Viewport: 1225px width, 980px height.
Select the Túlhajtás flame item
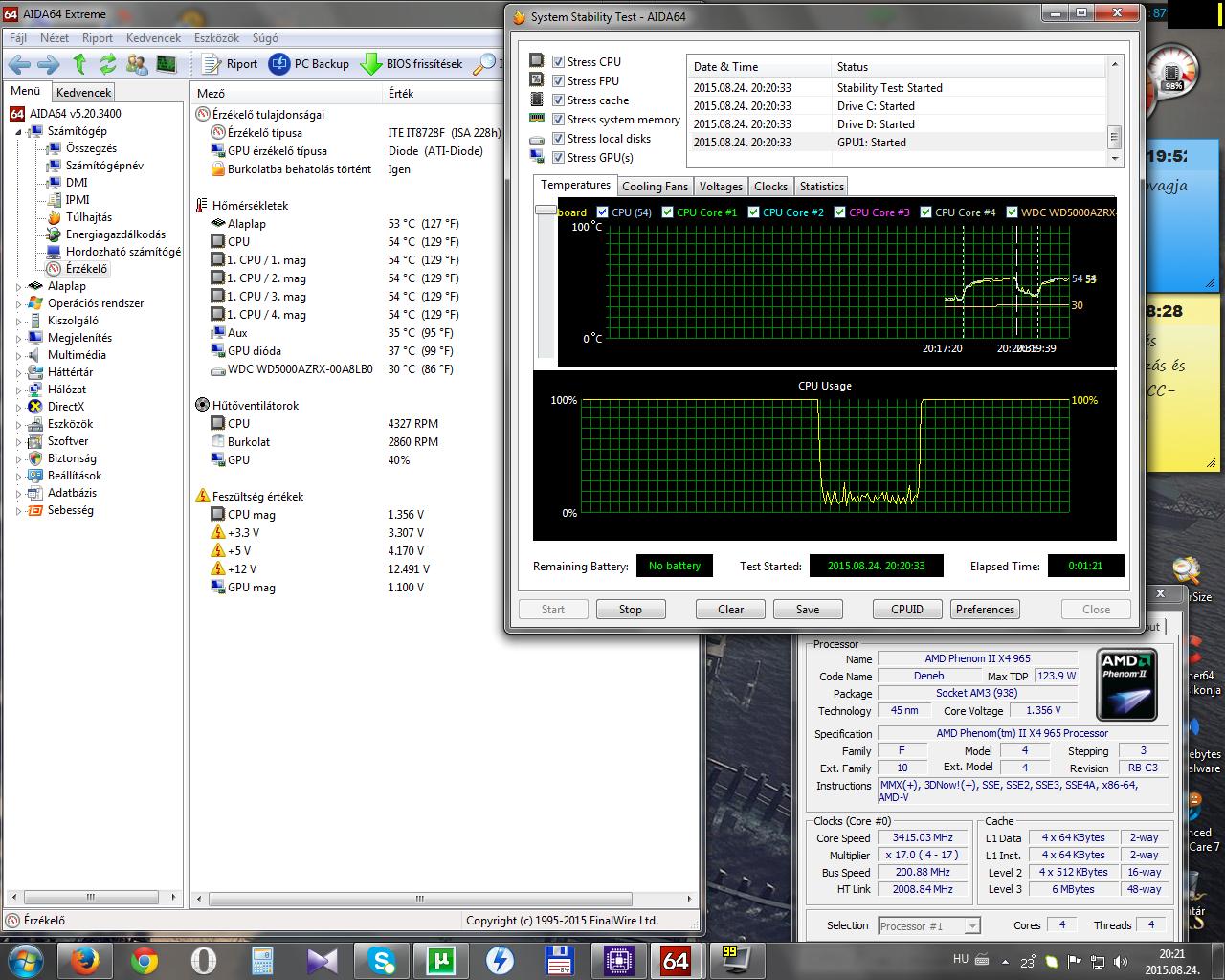pyautogui.click(x=80, y=217)
